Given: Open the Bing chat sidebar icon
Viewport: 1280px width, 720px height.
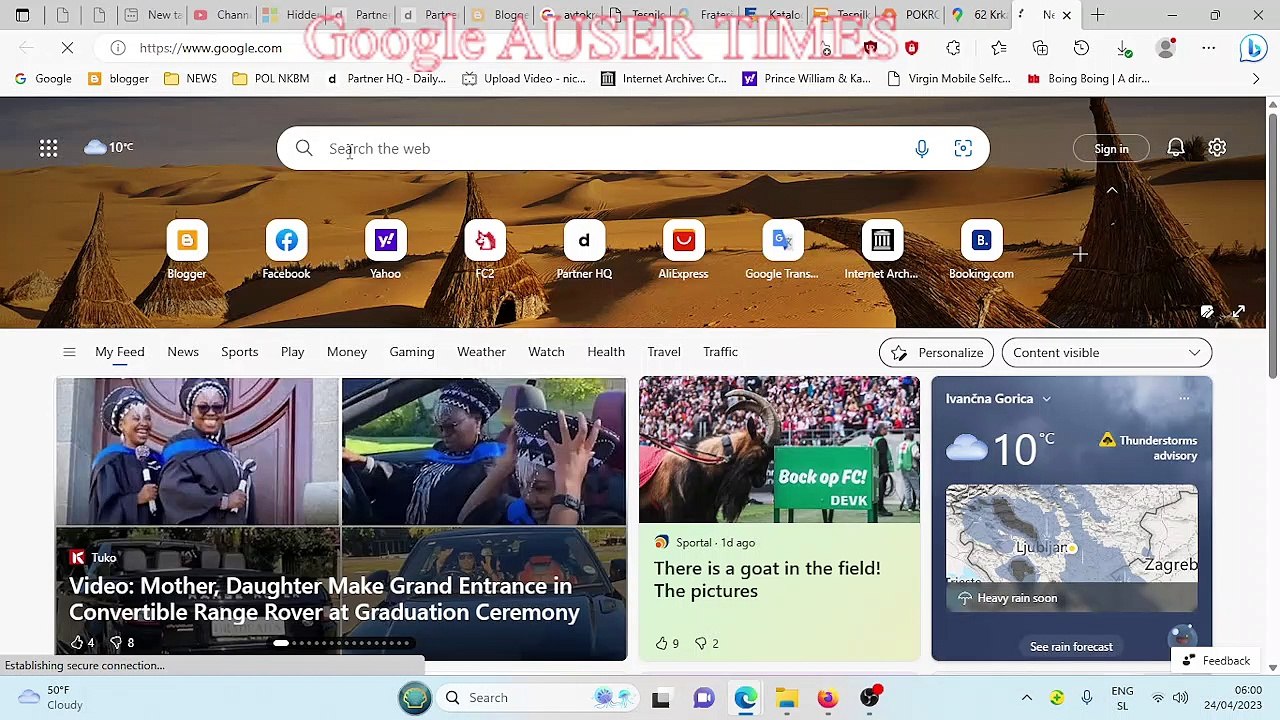Looking at the screenshot, I should click(x=1253, y=48).
